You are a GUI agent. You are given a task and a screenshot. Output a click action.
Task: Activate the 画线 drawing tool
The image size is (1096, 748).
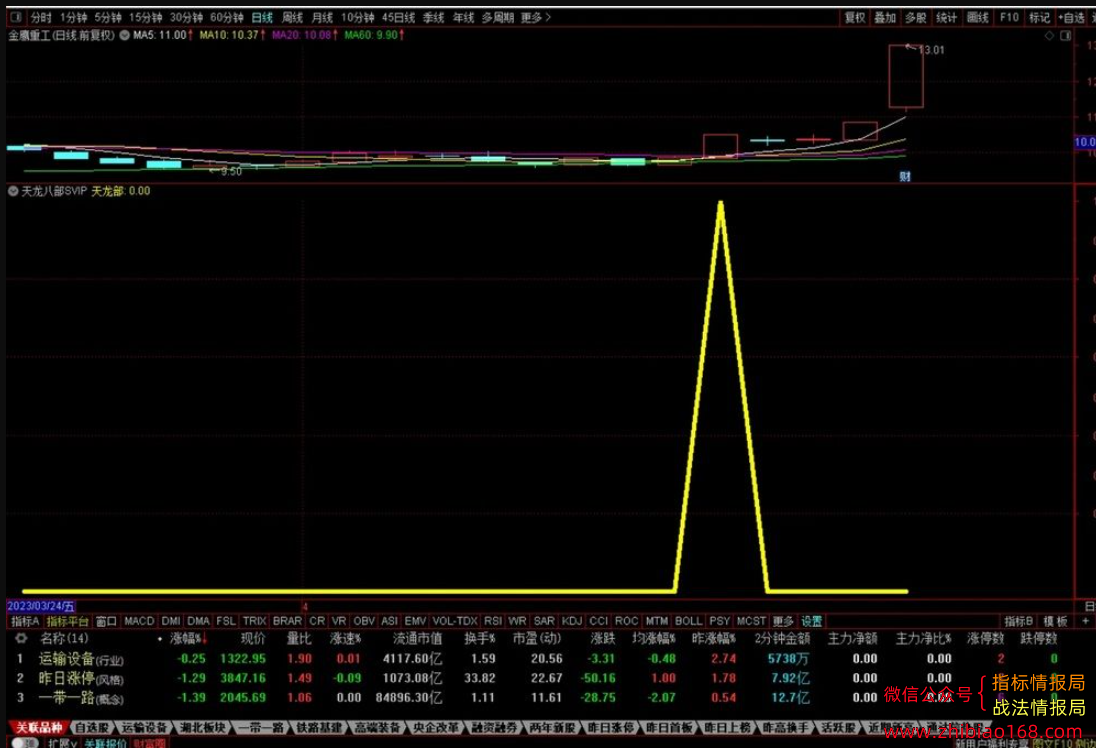click(978, 17)
